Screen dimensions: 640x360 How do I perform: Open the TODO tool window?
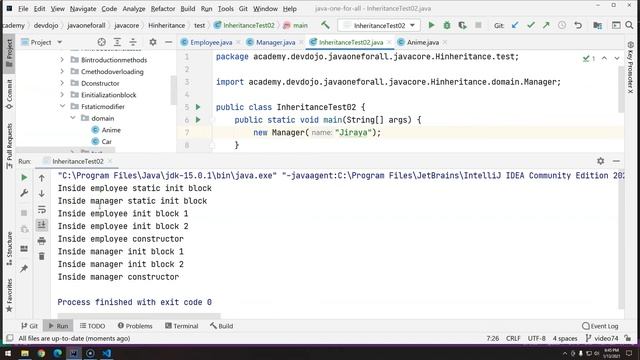click(x=93, y=326)
